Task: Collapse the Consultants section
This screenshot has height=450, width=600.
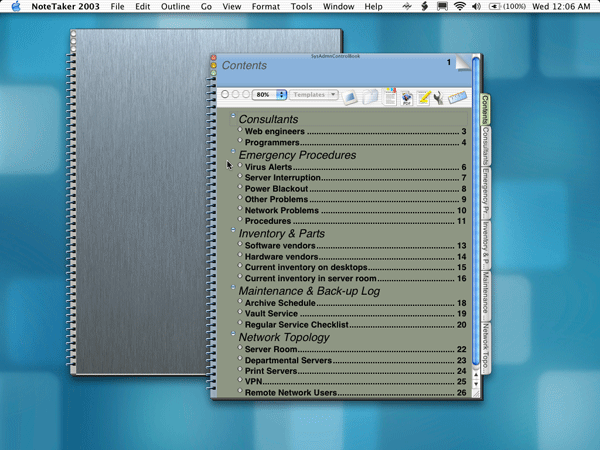Action: [233, 115]
